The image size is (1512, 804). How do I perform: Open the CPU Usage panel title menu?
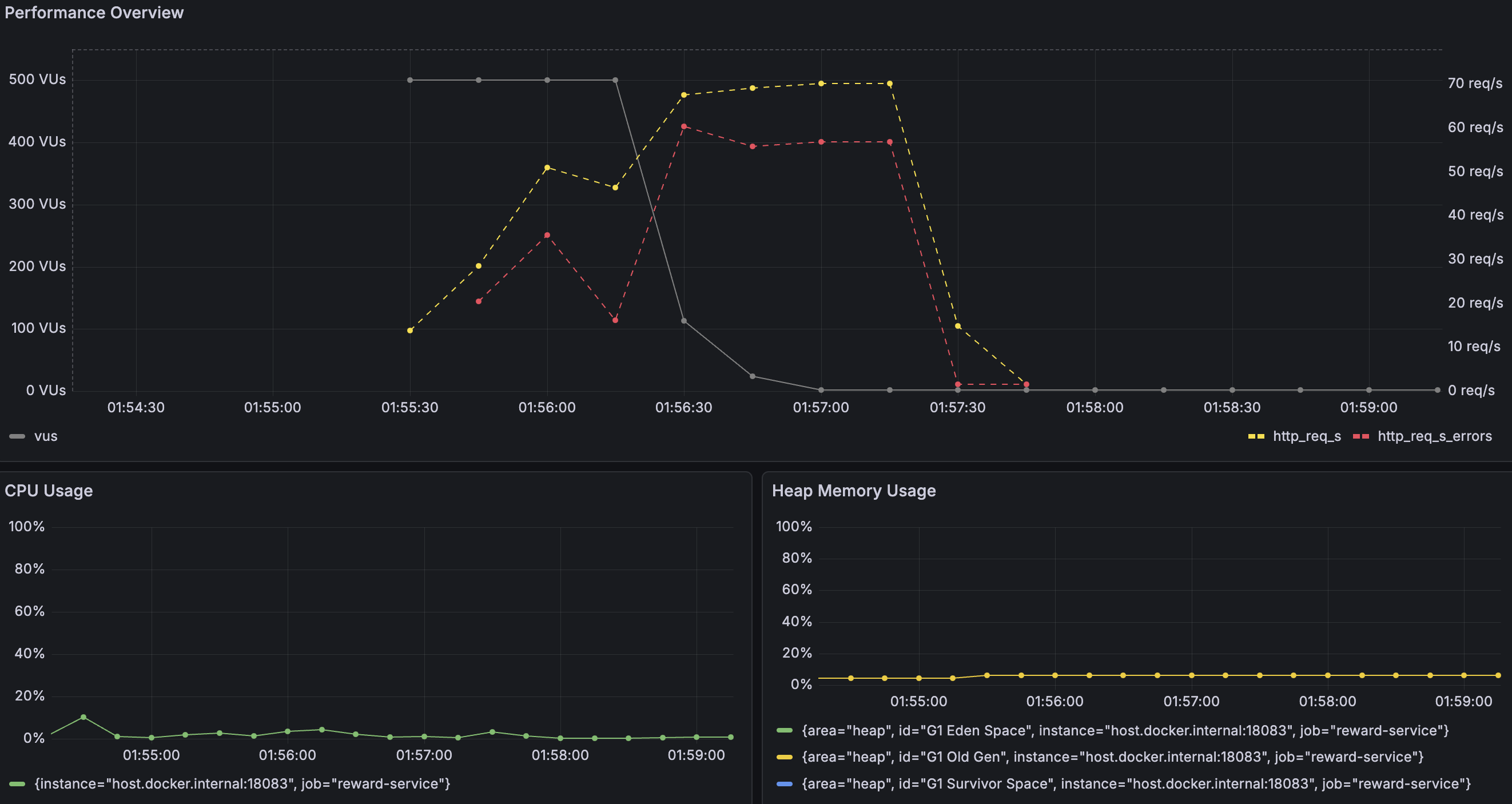(x=49, y=491)
